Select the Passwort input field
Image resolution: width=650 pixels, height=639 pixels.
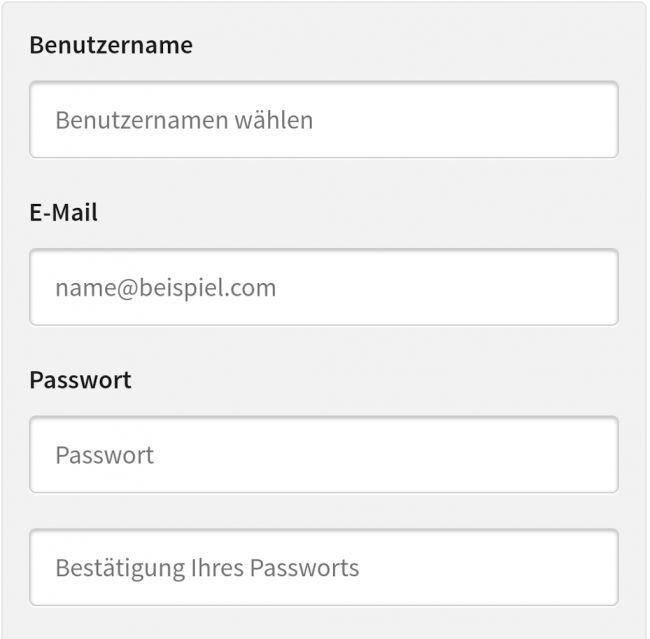point(324,456)
